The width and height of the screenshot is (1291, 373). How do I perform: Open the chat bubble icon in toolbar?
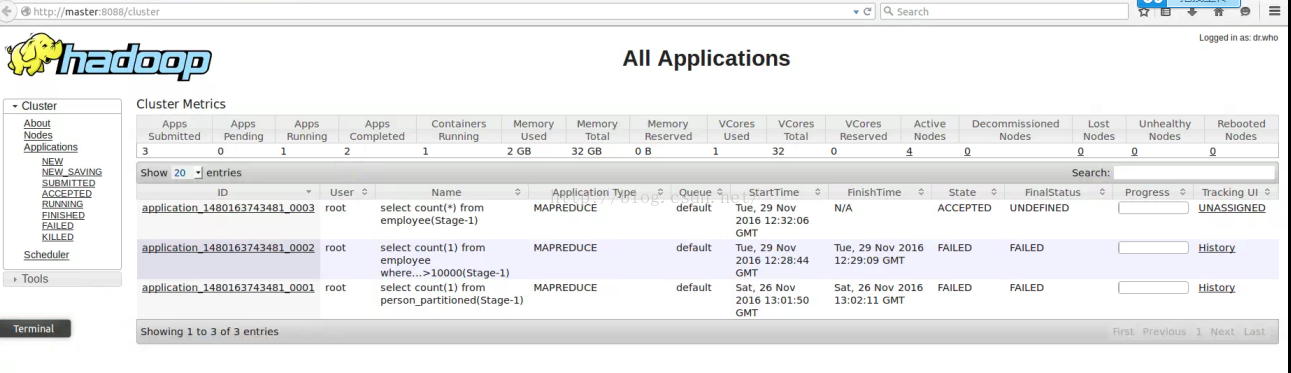(1245, 12)
